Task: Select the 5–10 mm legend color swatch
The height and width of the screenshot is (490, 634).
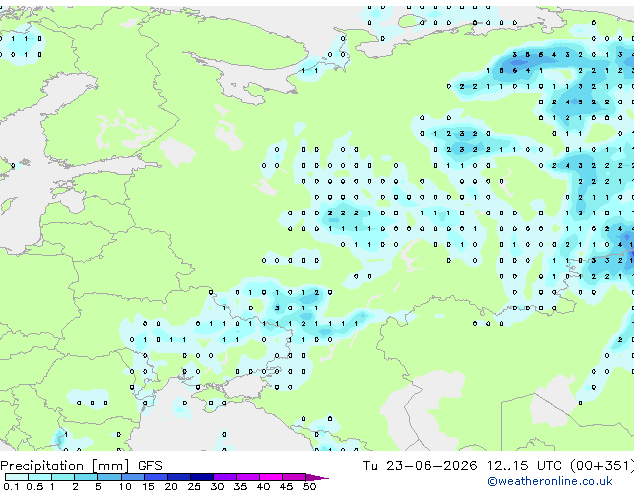Action: click(x=109, y=477)
